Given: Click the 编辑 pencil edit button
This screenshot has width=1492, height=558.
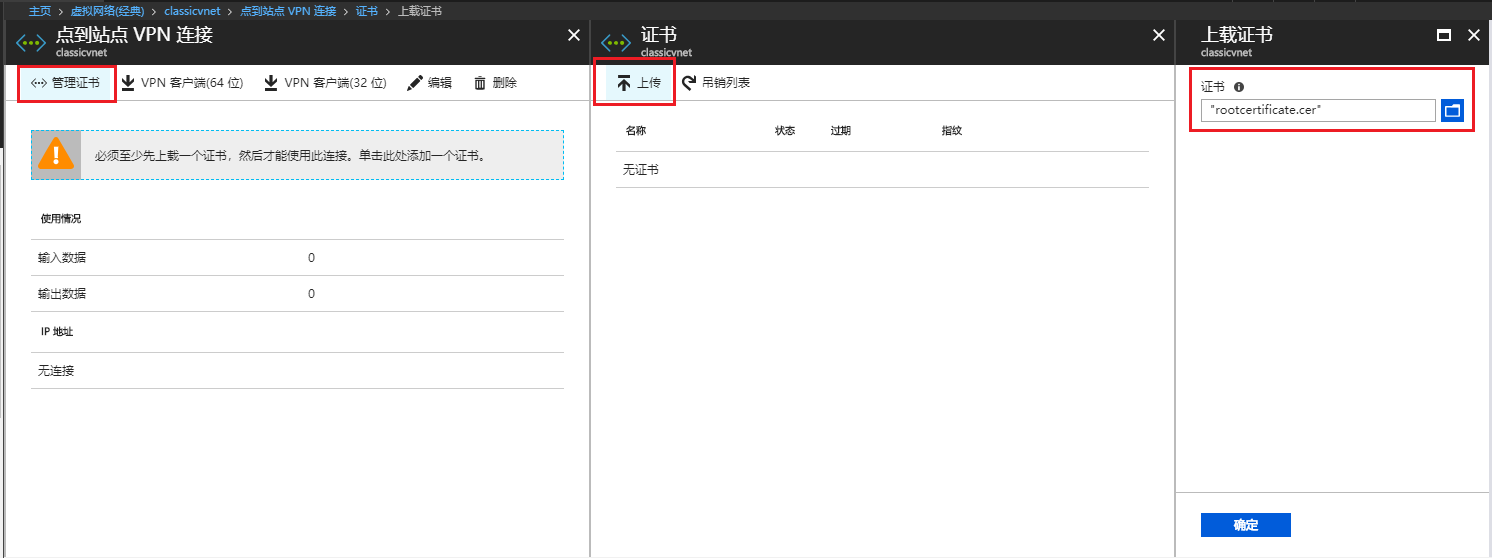Looking at the screenshot, I should pyautogui.click(x=429, y=83).
